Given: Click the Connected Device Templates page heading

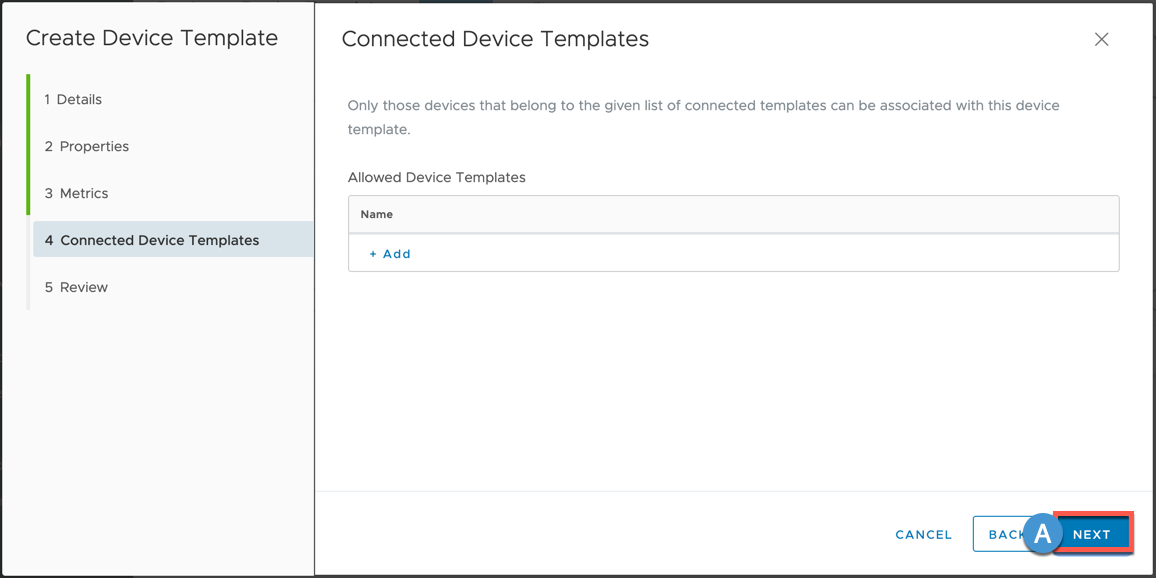Looking at the screenshot, I should (x=495, y=40).
